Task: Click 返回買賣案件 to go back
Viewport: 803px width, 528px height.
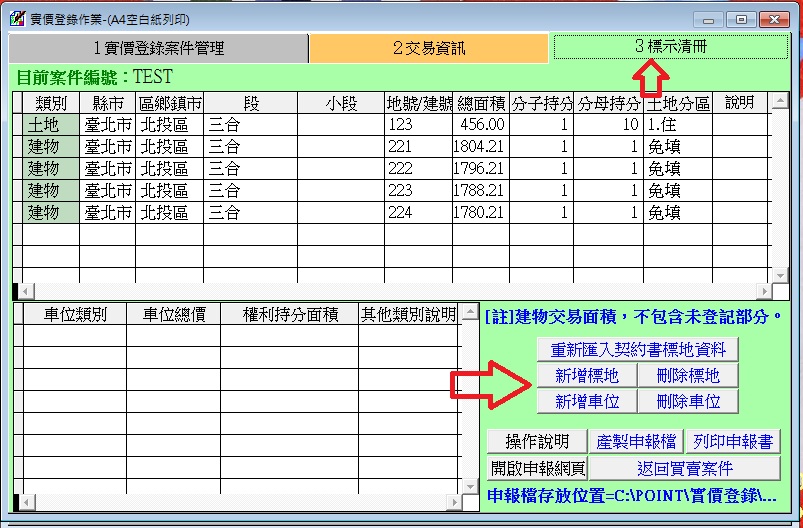Action: coord(684,467)
